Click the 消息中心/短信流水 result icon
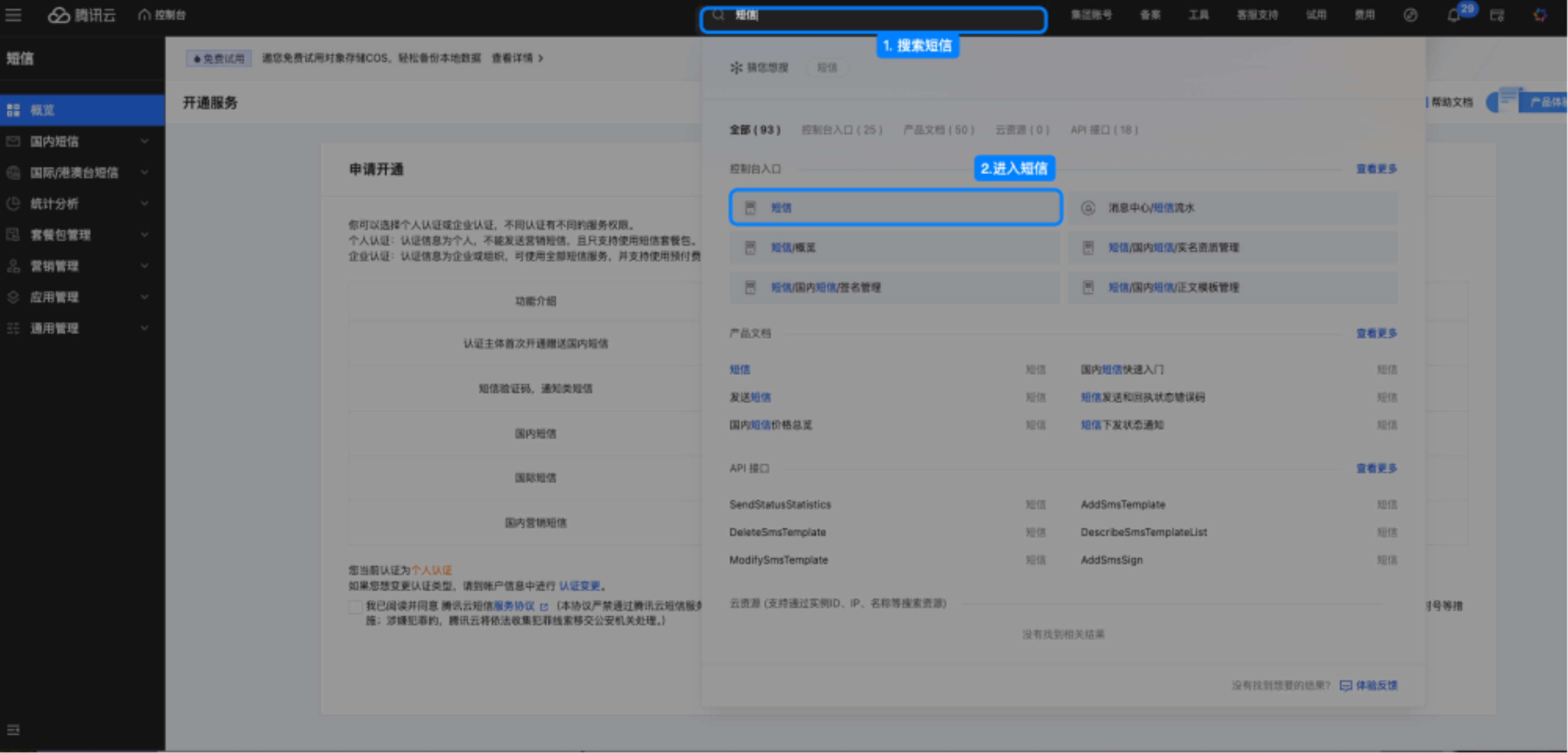This screenshot has height=753, width=1568. tap(1088, 208)
